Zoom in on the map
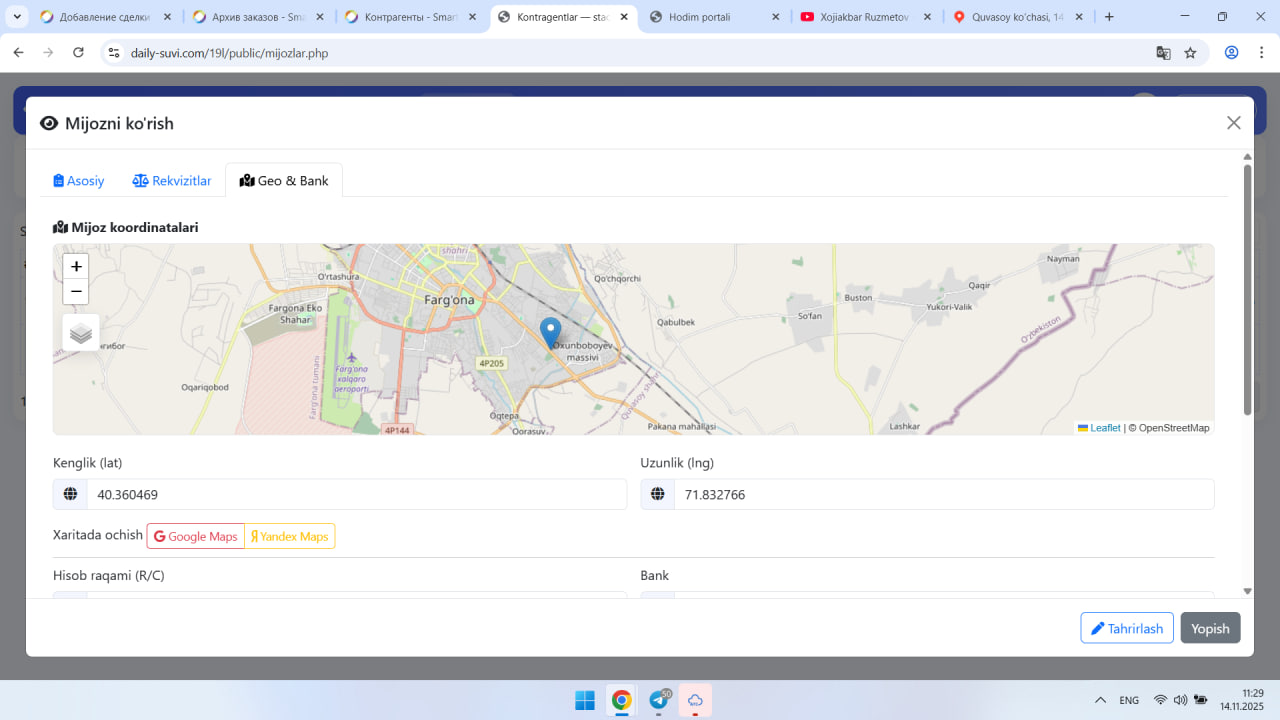1280x720 pixels. (76, 267)
